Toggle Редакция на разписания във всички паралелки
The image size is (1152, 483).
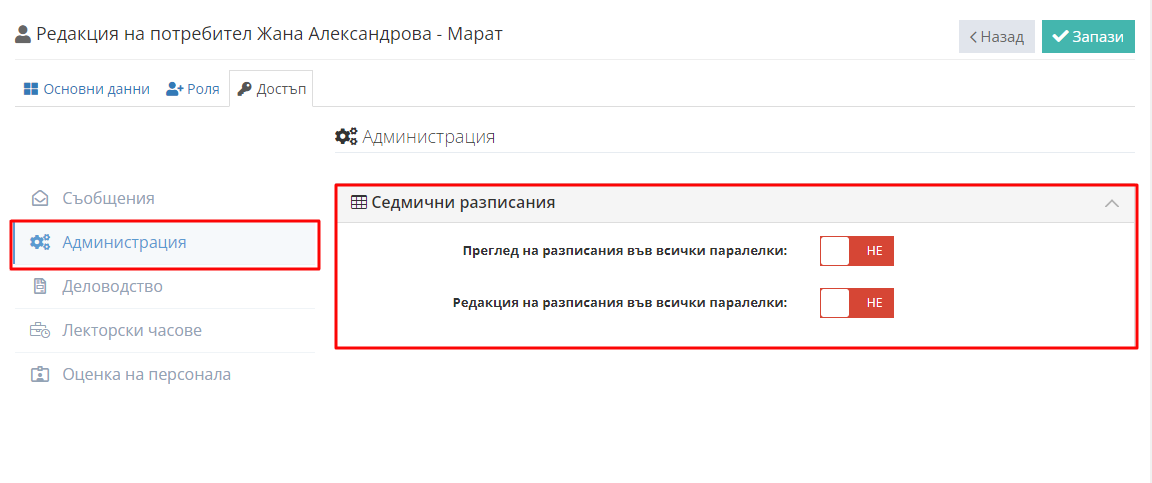(x=857, y=303)
